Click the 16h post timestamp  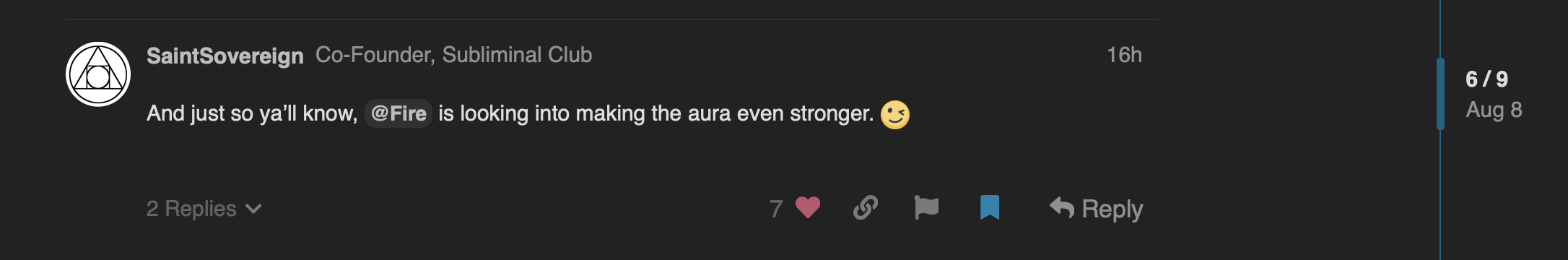(1124, 55)
